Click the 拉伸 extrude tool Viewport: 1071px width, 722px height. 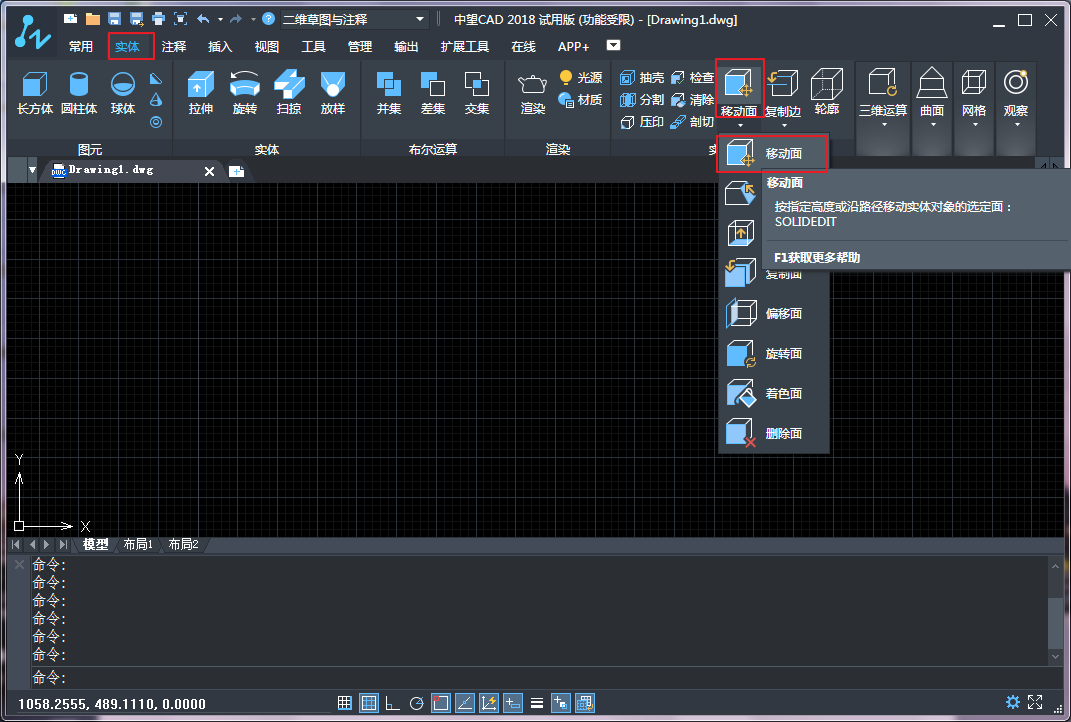pyautogui.click(x=201, y=95)
